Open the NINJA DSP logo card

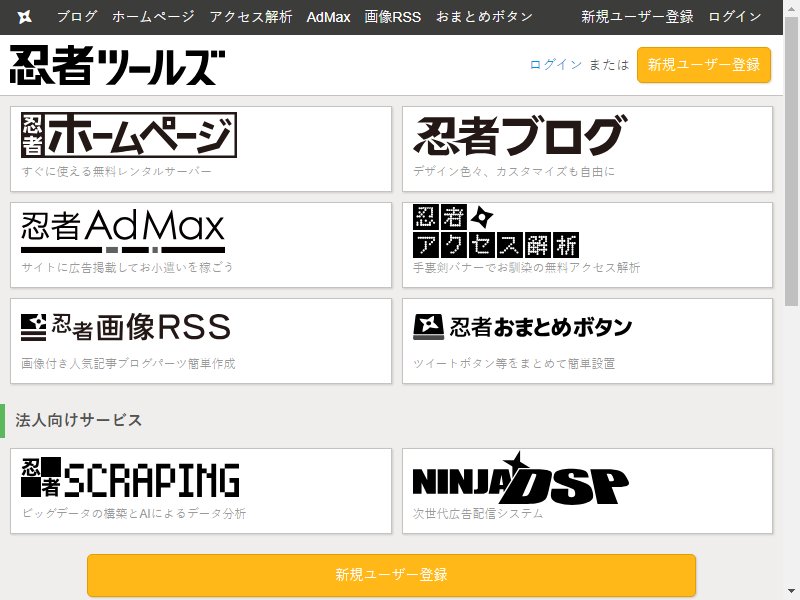coord(587,491)
